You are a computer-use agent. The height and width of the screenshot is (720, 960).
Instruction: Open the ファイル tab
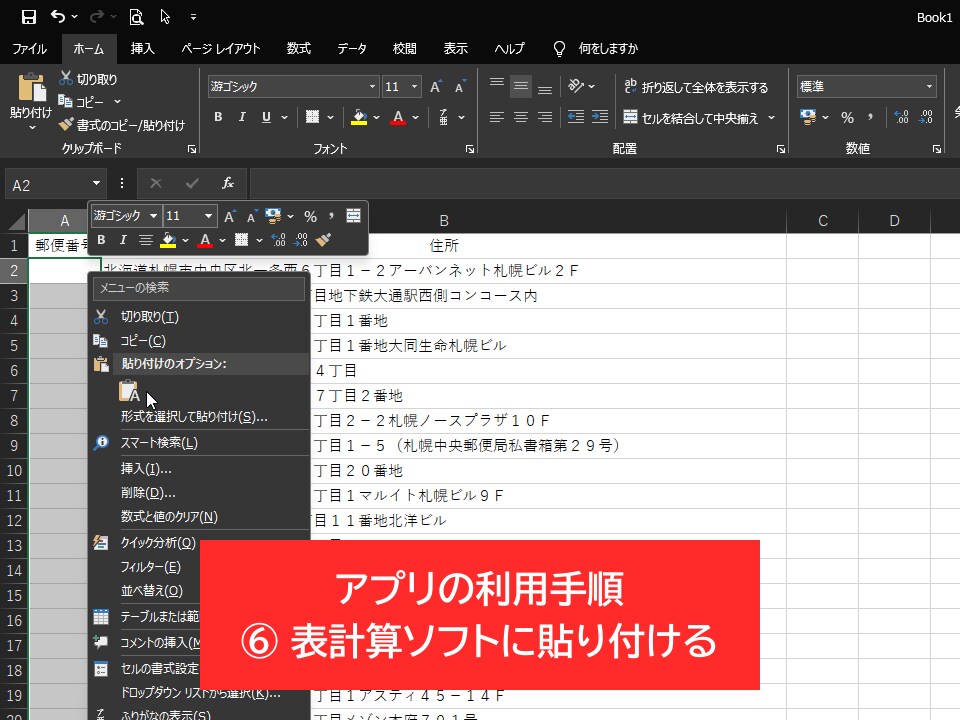pos(29,48)
